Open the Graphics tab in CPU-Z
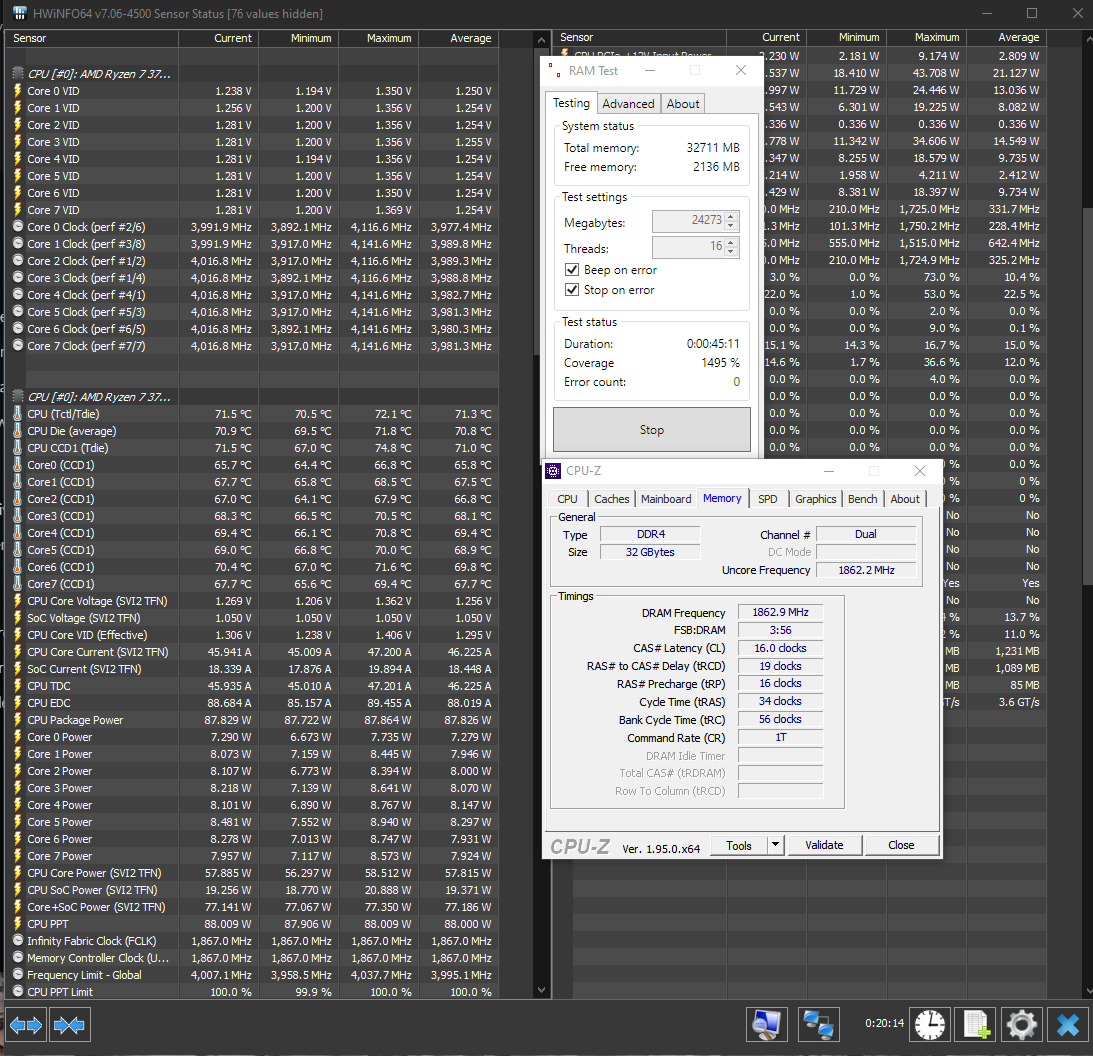 (815, 499)
